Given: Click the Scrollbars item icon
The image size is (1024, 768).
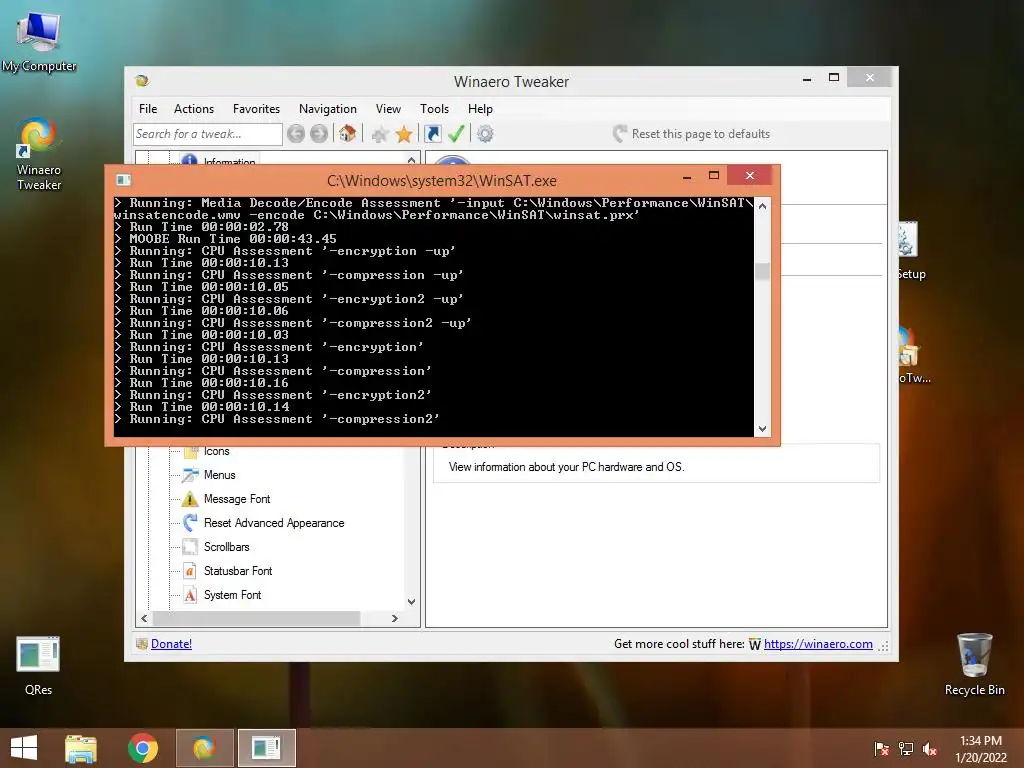Looking at the screenshot, I should pos(190,547).
